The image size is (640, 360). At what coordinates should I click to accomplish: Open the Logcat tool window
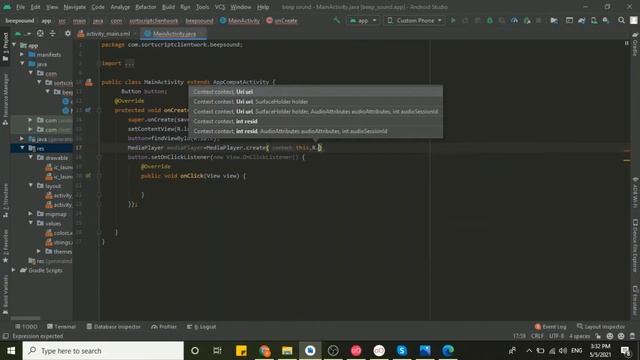click(202, 327)
